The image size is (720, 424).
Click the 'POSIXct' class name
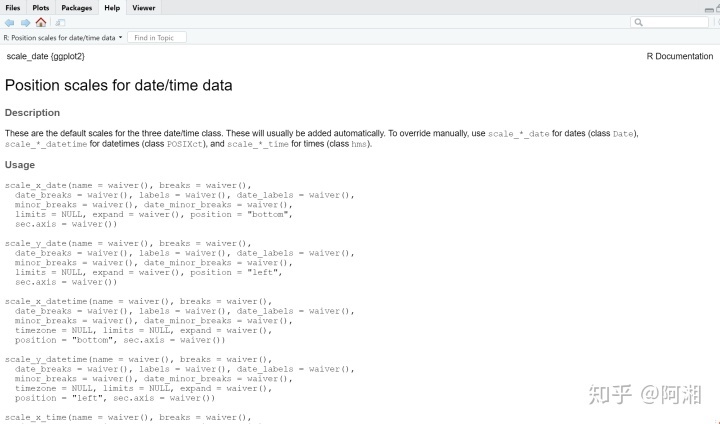(185, 144)
